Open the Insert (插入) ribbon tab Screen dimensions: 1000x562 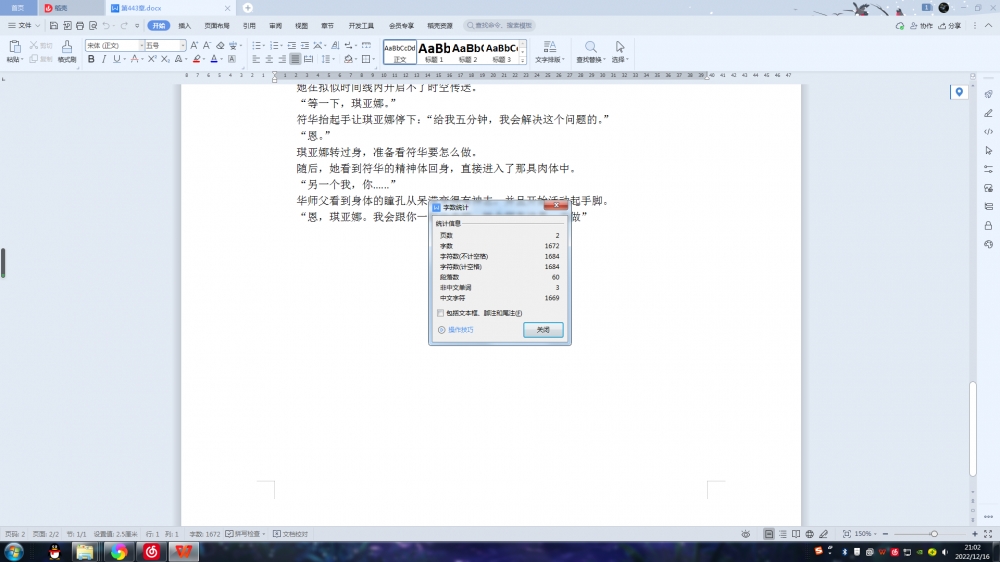tap(184, 26)
